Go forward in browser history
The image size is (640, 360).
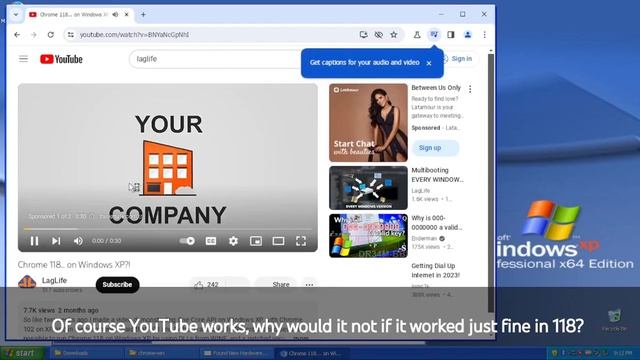pos(33,35)
